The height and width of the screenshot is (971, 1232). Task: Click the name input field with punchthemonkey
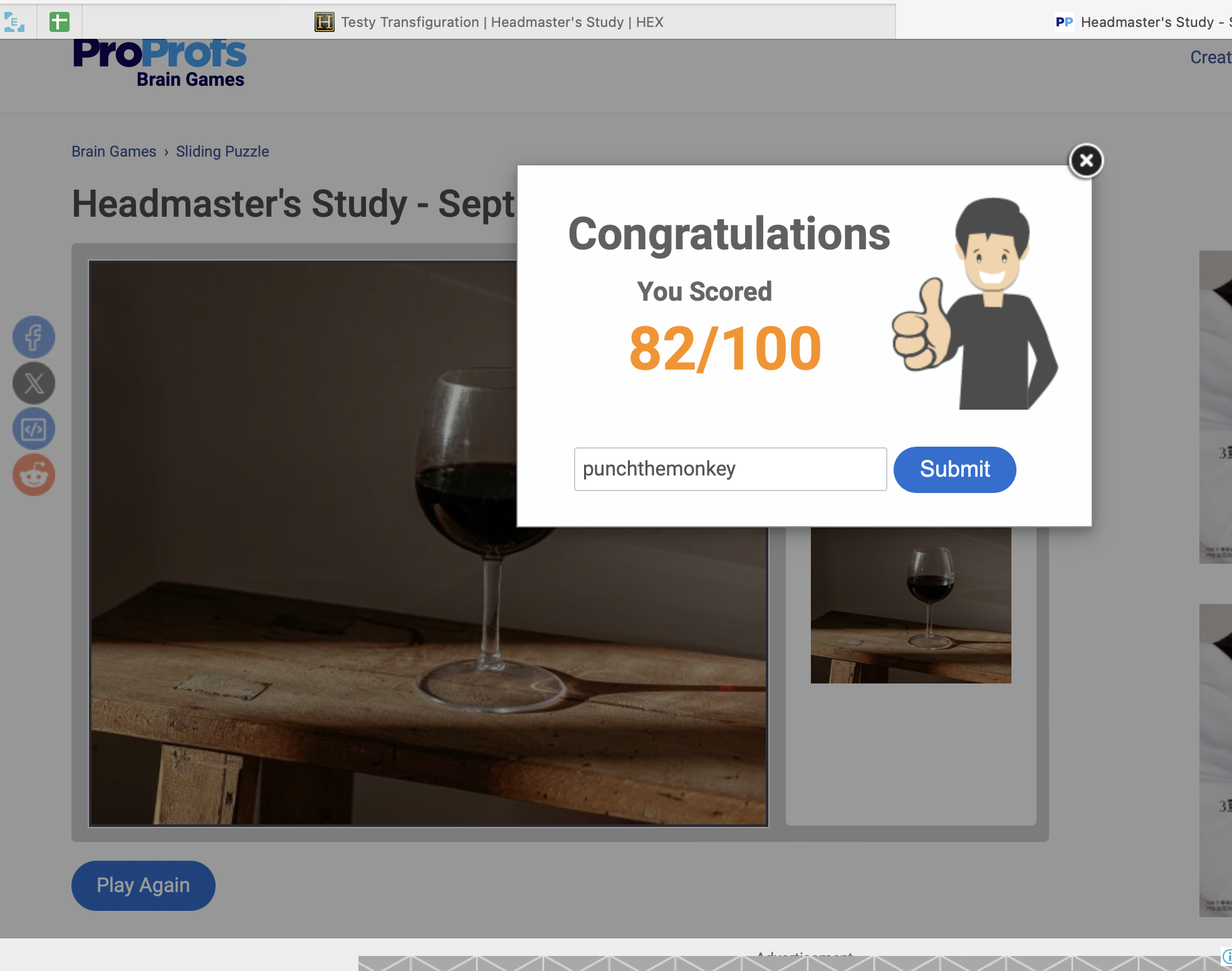[730, 469]
